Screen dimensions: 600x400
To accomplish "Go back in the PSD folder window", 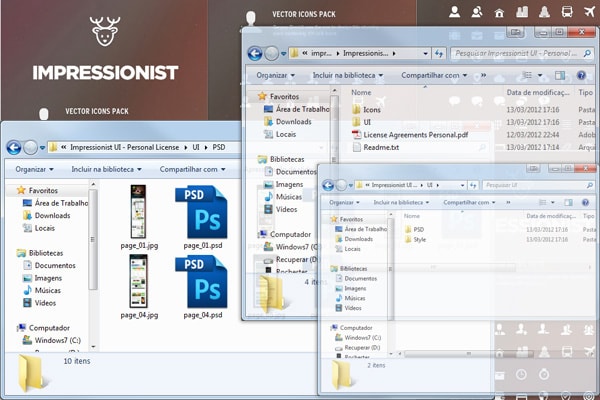I will tap(14, 147).
